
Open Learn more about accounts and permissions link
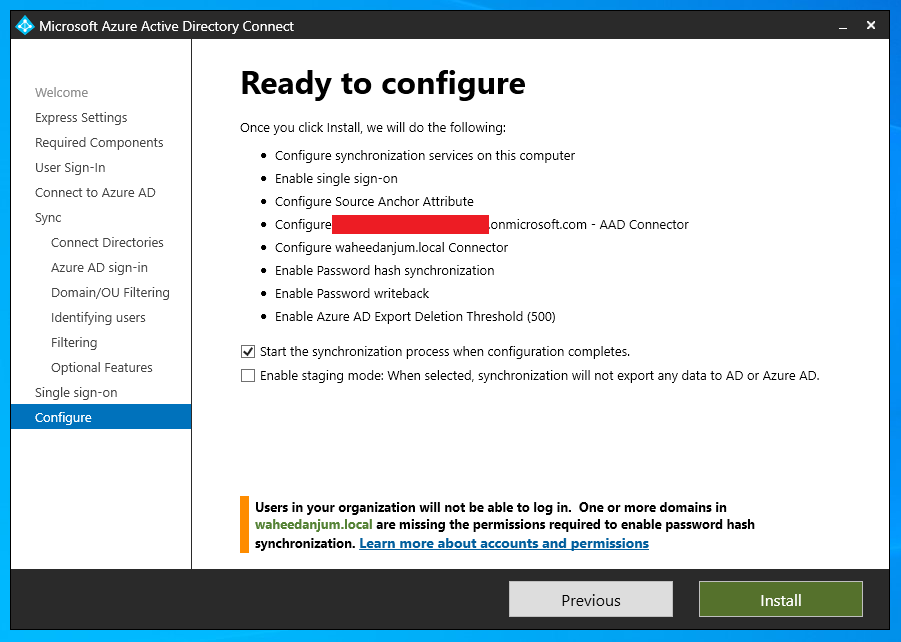(x=504, y=543)
